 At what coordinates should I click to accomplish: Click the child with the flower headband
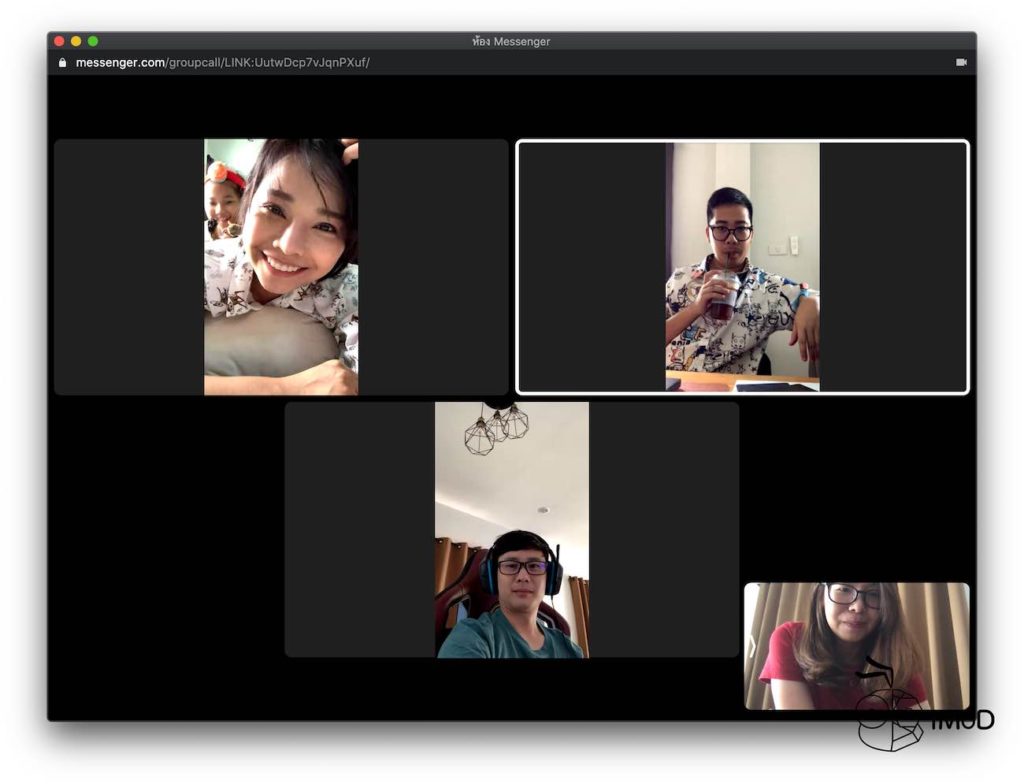[222, 197]
